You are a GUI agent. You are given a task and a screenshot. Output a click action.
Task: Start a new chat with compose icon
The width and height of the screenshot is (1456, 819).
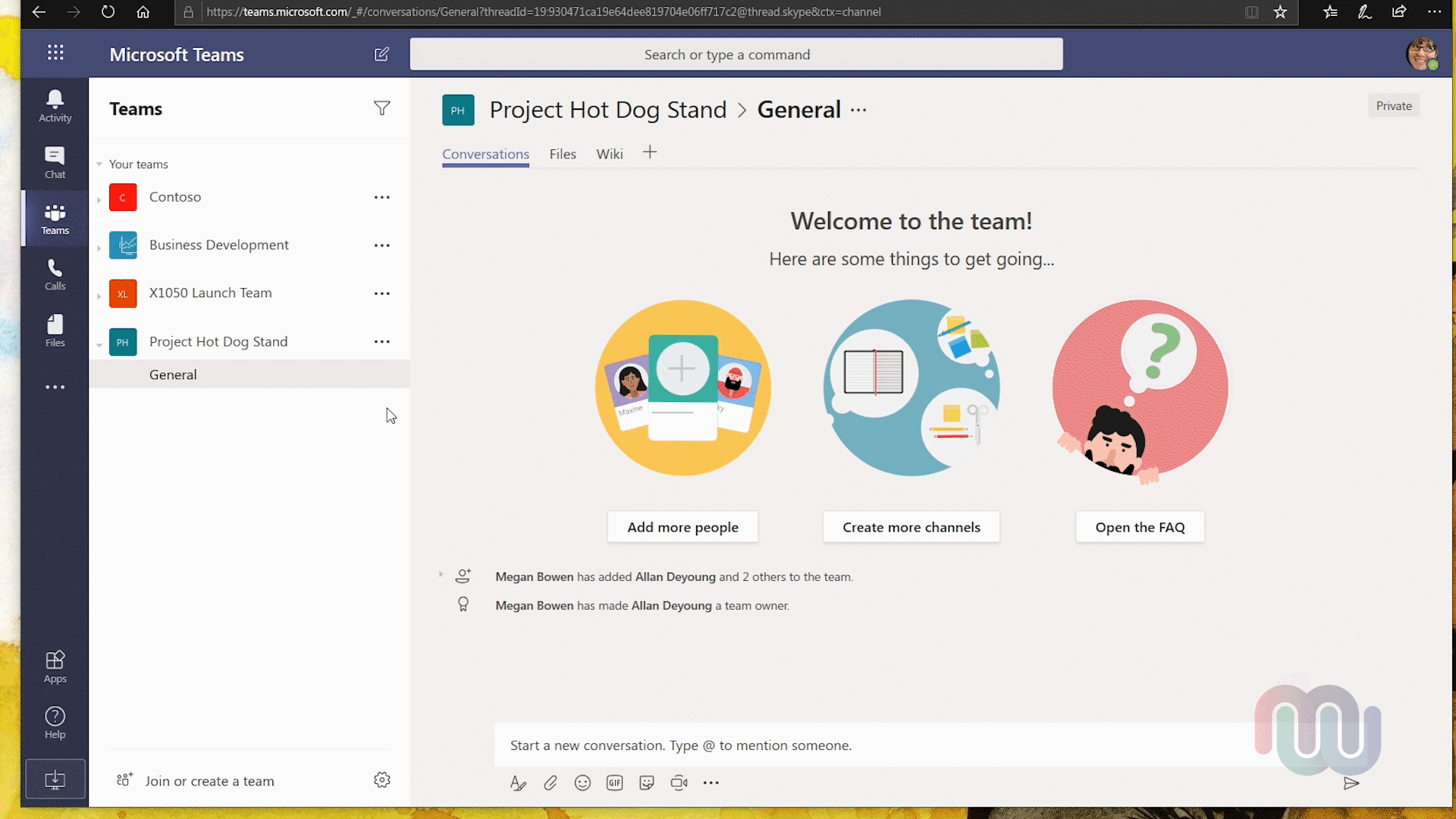click(x=381, y=55)
